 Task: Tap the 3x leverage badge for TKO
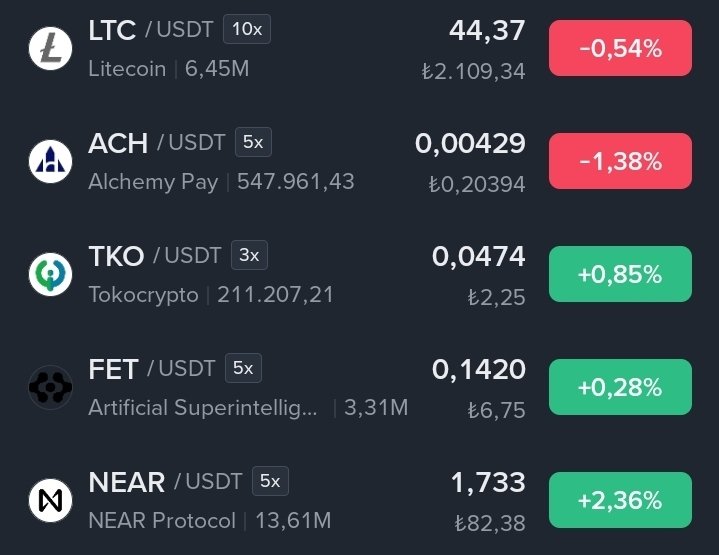249,255
